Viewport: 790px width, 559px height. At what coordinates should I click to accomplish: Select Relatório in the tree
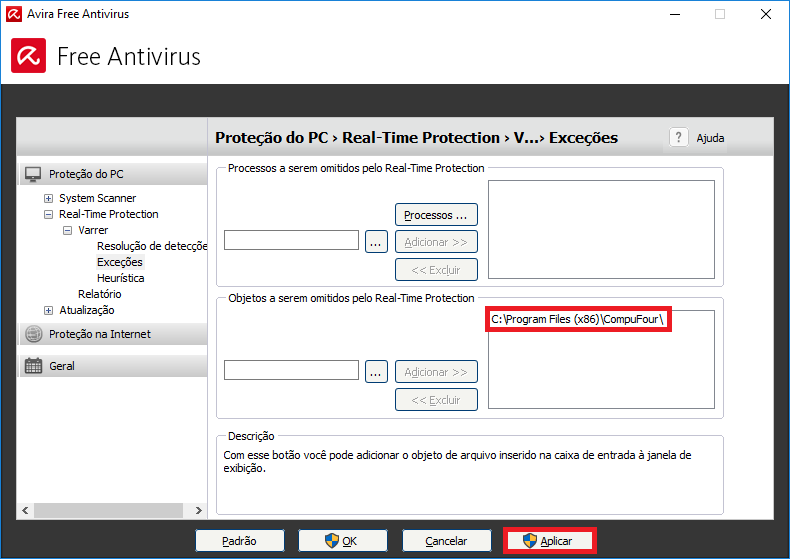(99, 294)
